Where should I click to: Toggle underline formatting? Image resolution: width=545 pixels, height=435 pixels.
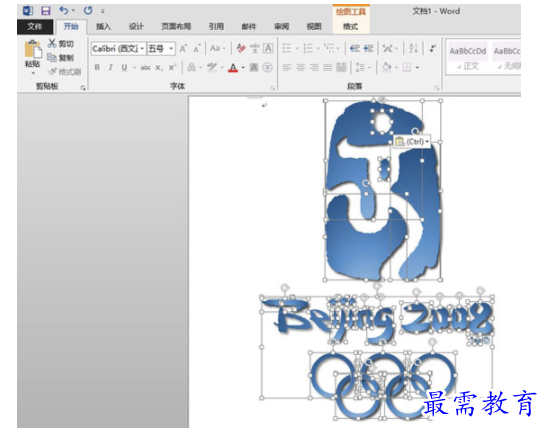[124, 67]
